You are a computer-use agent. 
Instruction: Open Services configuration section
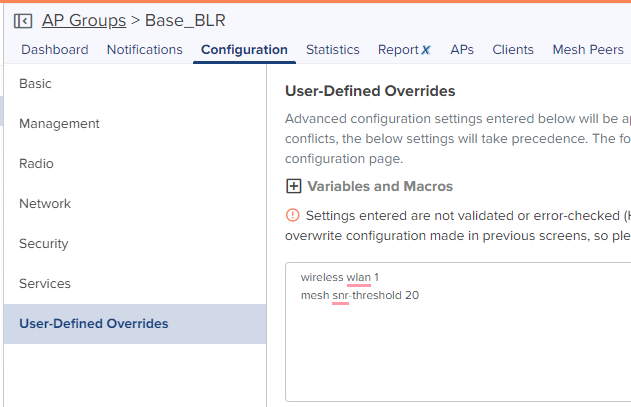135,284
